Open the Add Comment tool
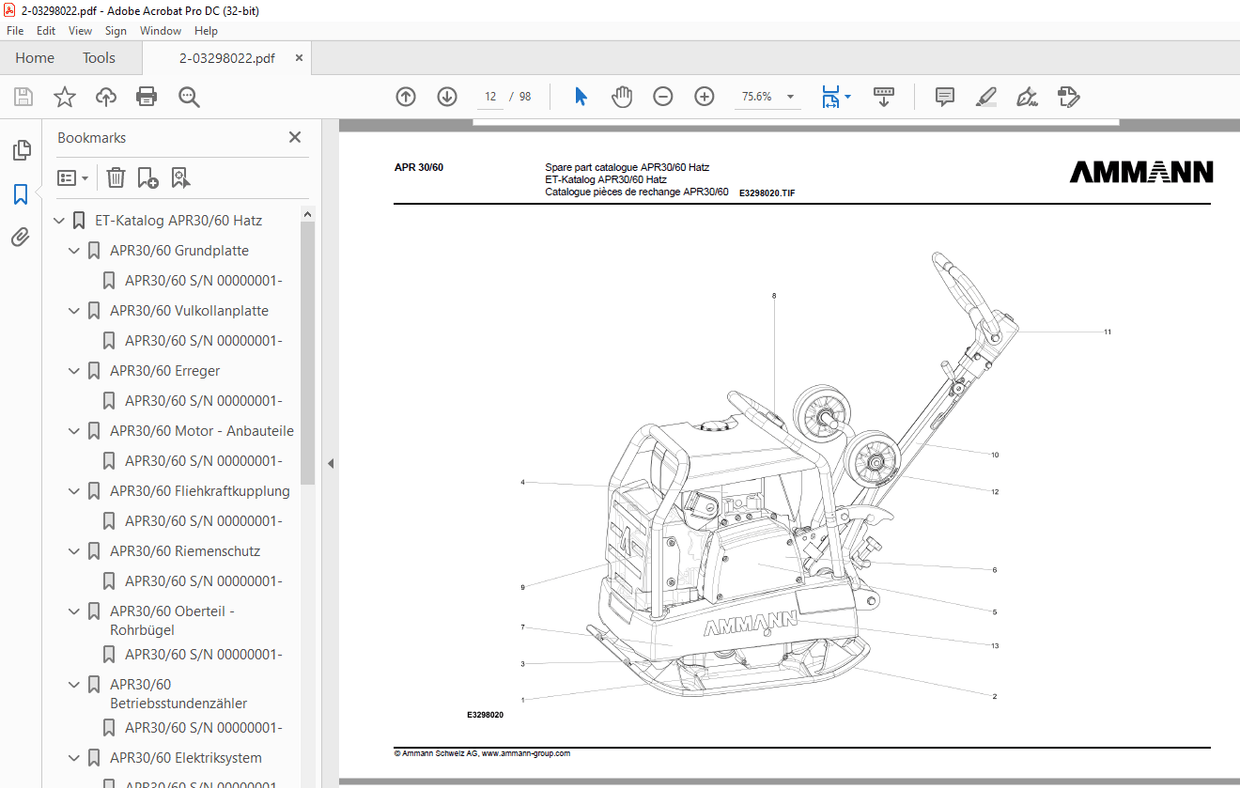 click(x=943, y=96)
